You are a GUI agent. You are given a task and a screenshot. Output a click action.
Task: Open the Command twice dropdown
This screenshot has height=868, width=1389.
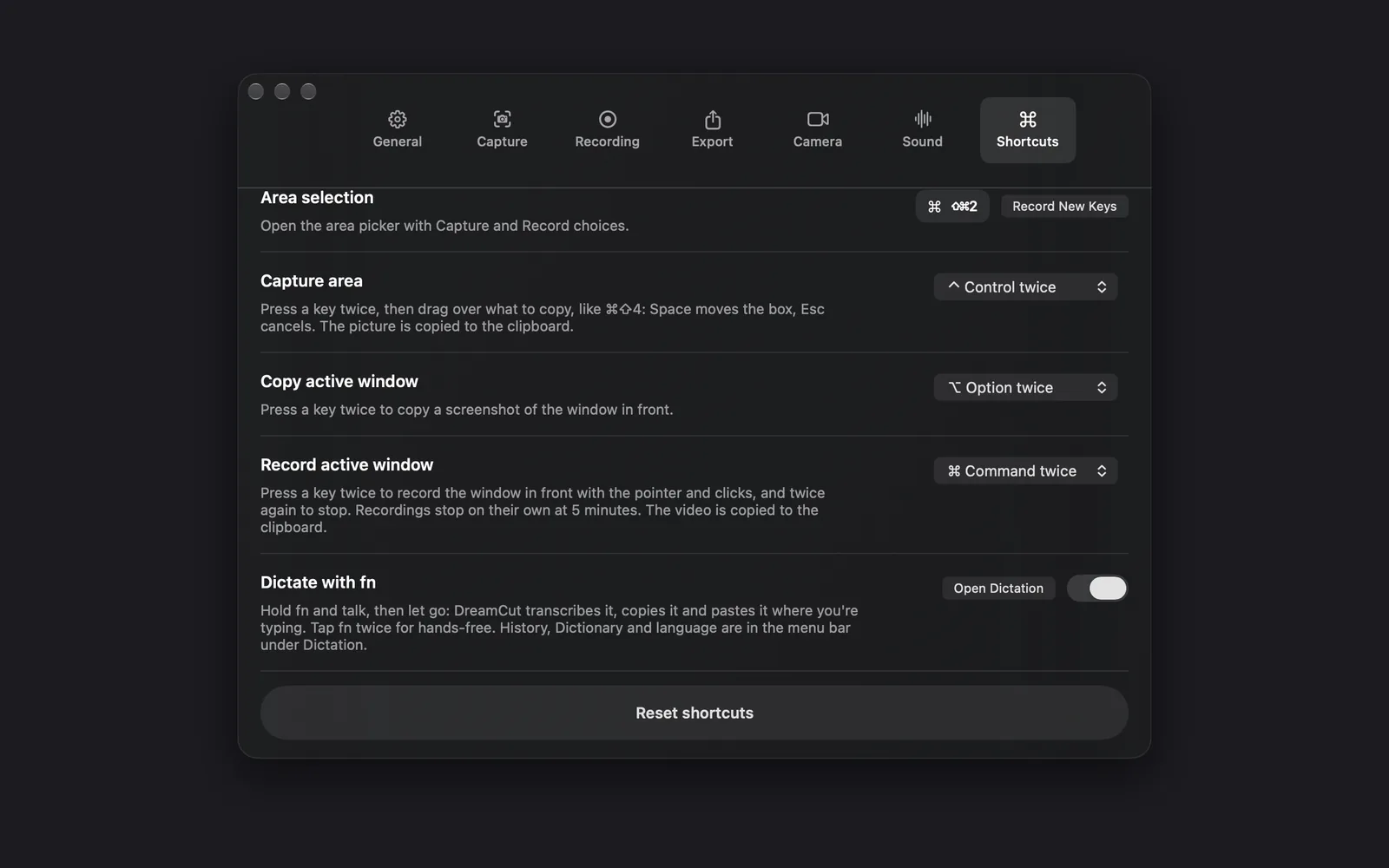(1025, 470)
